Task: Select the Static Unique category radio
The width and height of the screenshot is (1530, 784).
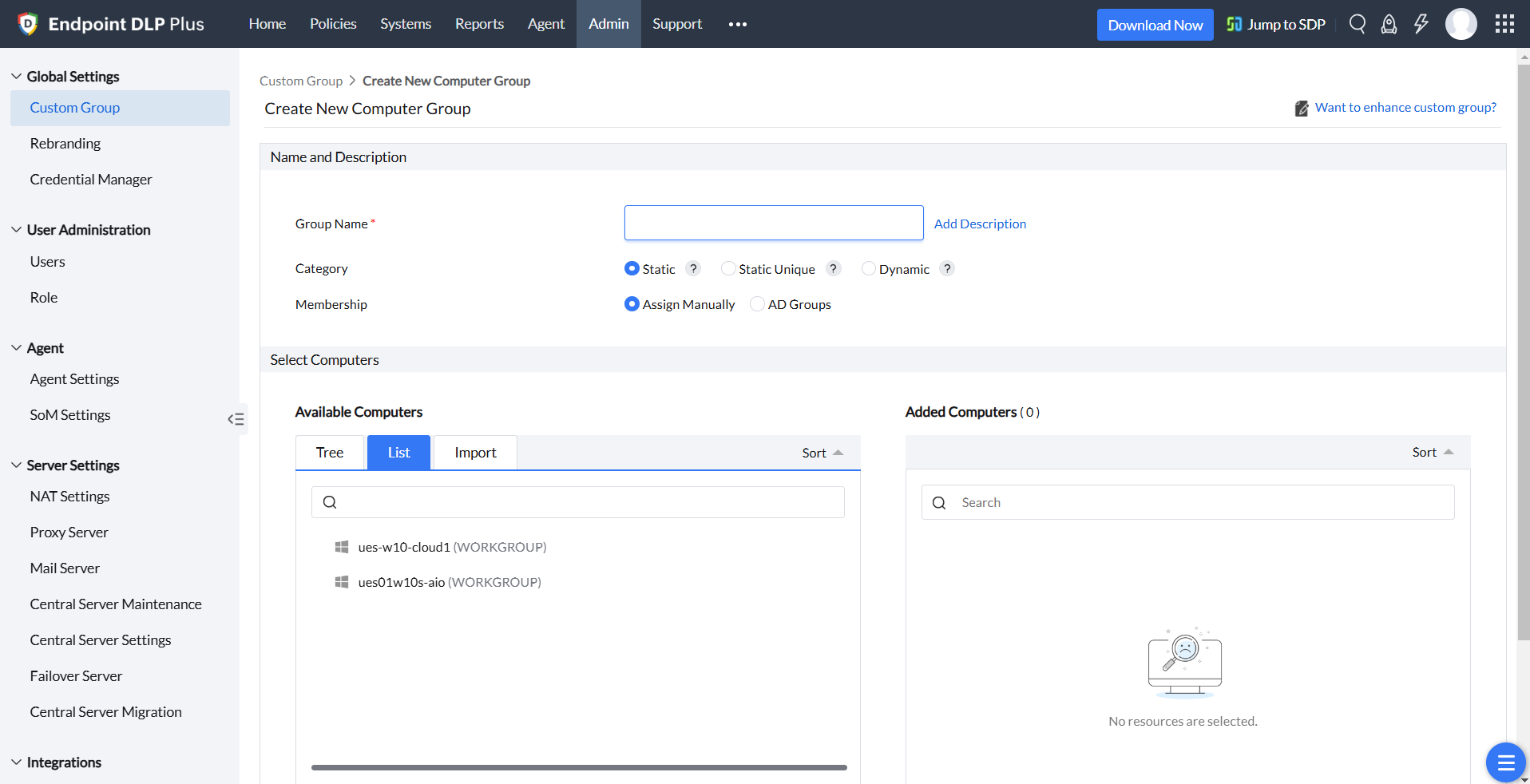Action: point(728,269)
